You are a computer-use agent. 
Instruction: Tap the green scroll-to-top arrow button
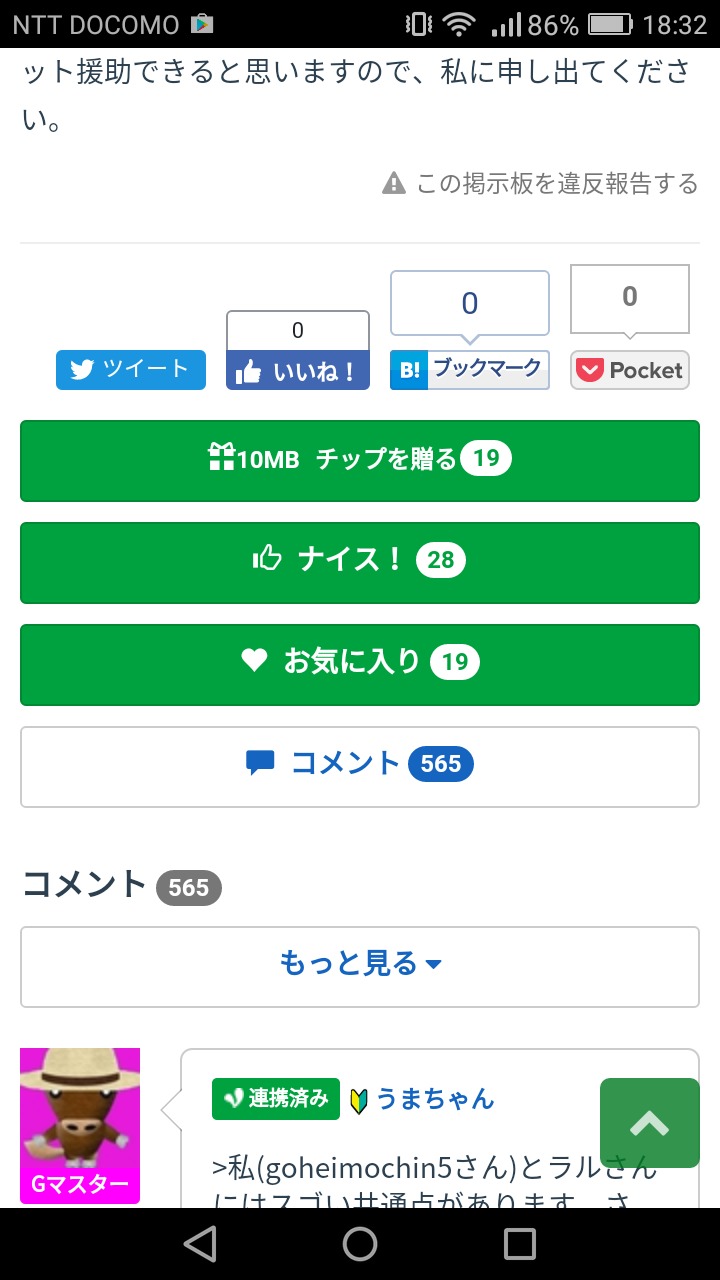[x=649, y=1123]
